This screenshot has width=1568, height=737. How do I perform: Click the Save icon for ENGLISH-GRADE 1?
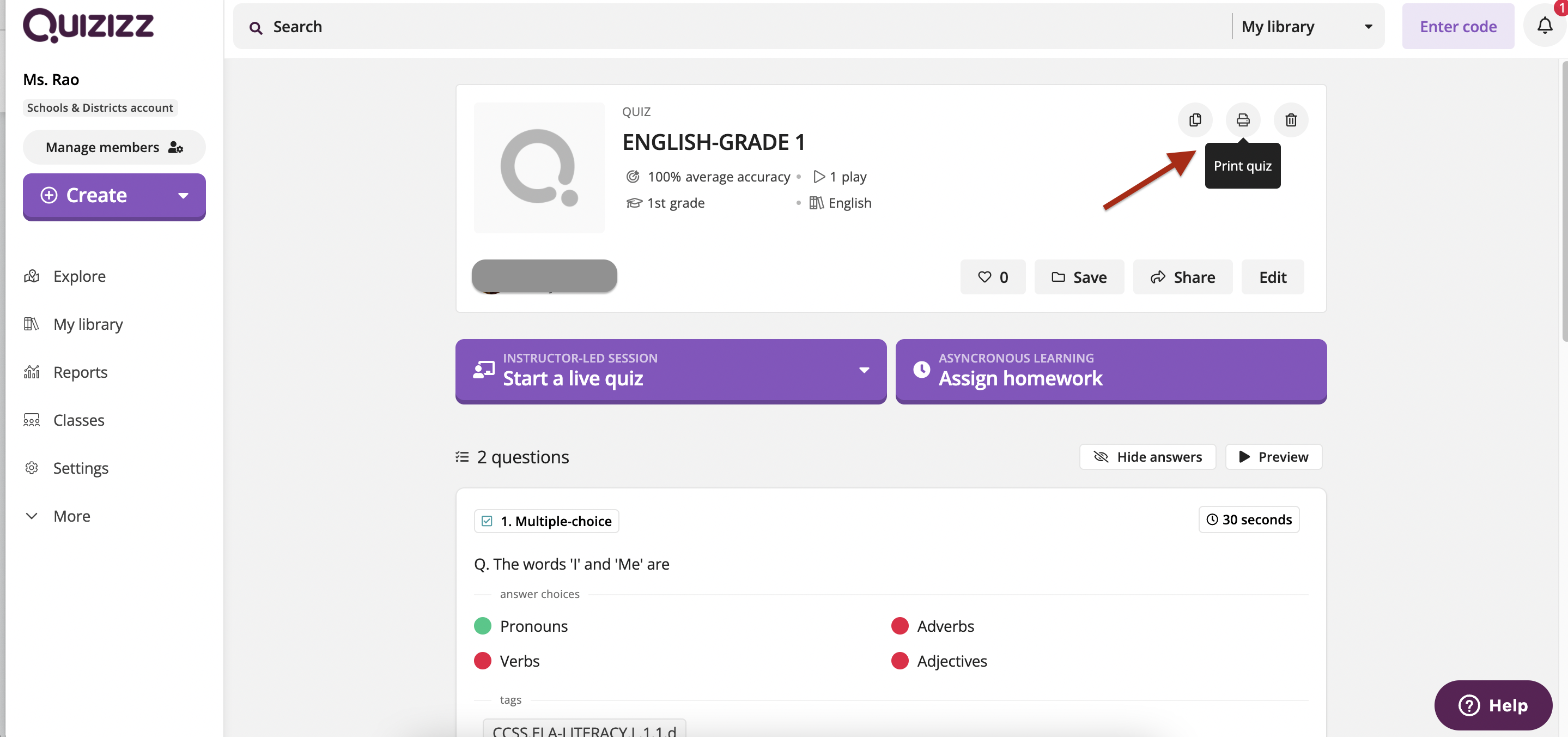(x=1080, y=276)
